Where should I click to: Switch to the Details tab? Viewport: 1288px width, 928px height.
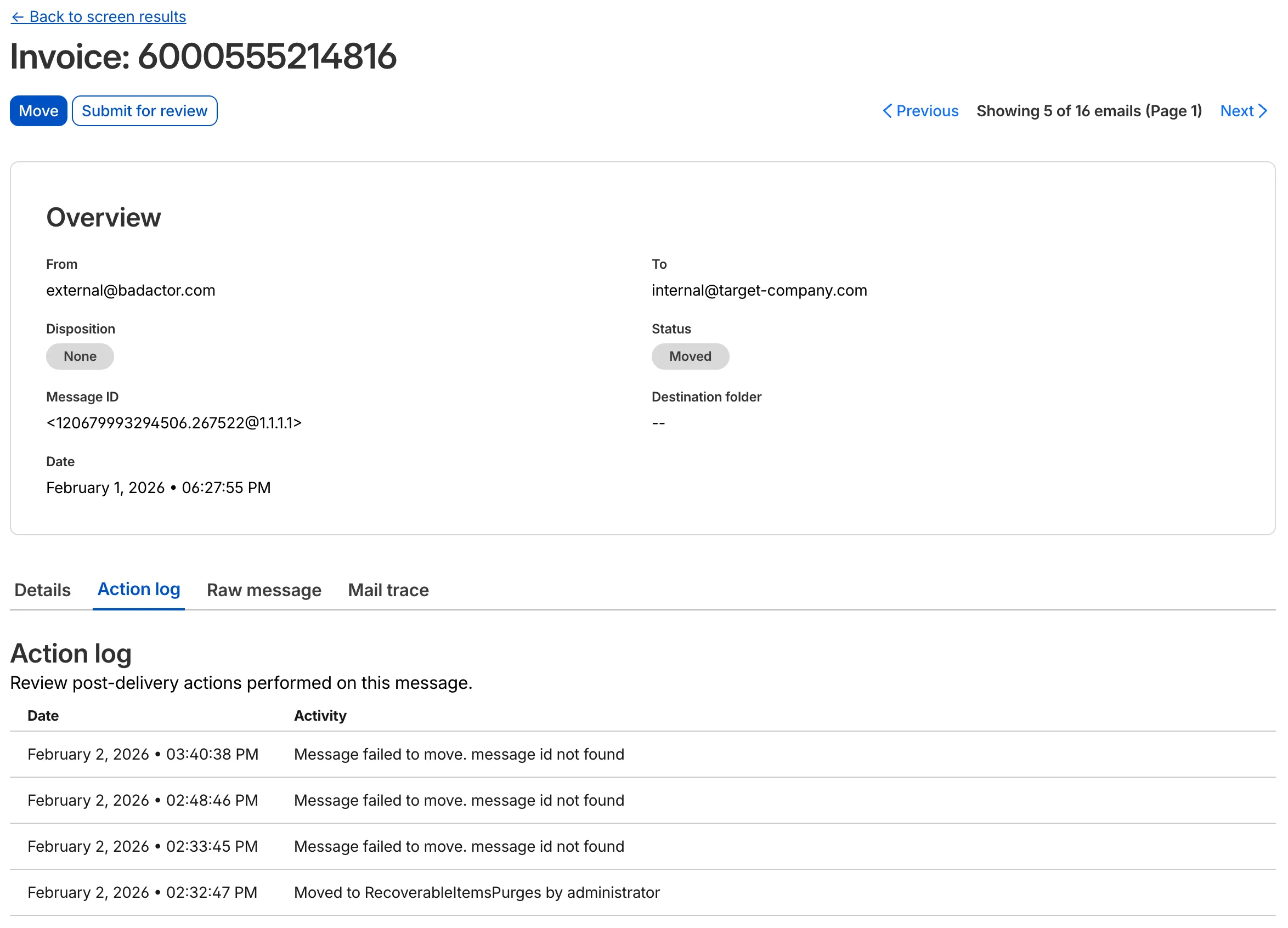click(x=43, y=590)
